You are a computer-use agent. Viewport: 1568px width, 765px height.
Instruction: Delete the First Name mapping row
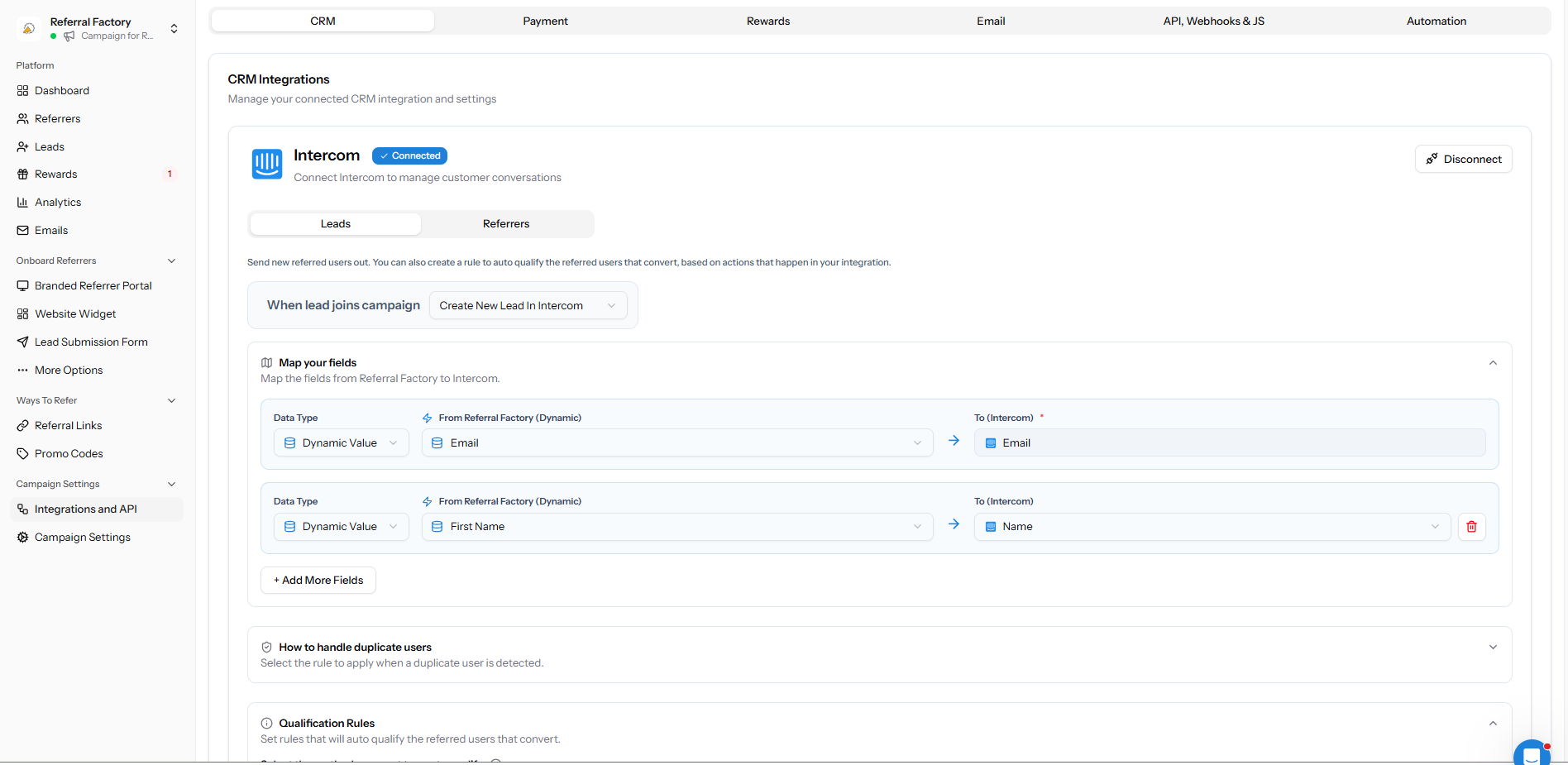1472,527
